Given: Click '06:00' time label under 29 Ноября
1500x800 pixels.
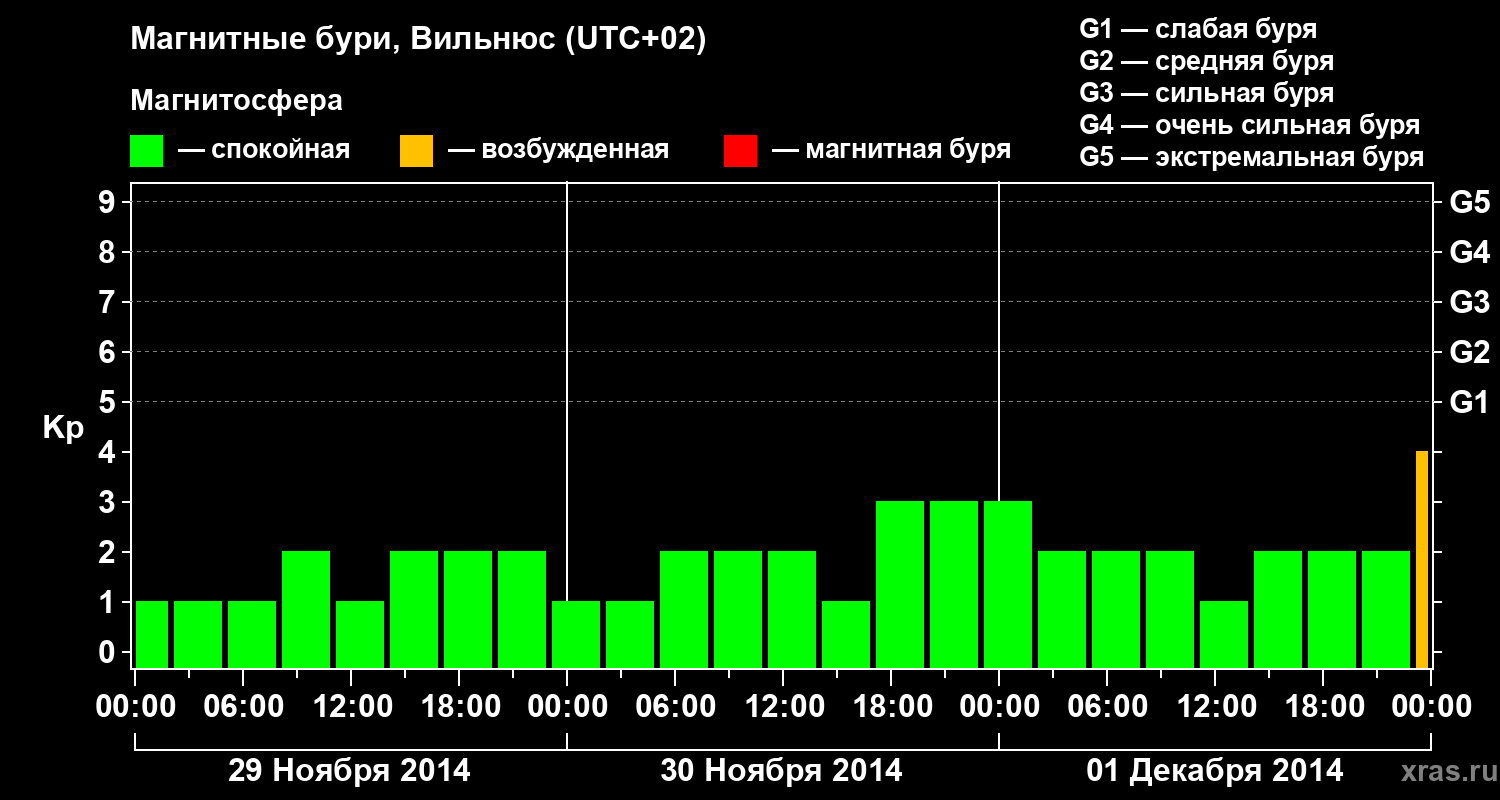Looking at the screenshot, I should pyautogui.click(x=244, y=707).
